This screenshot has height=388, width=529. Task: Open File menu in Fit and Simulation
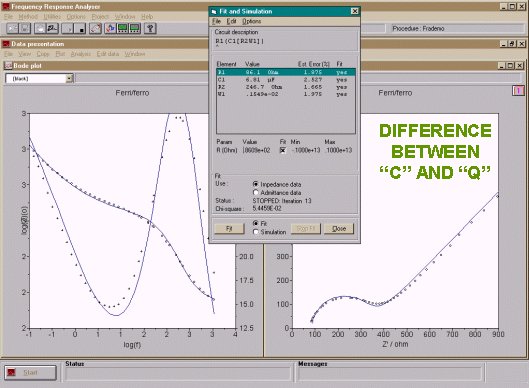pos(216,21)
